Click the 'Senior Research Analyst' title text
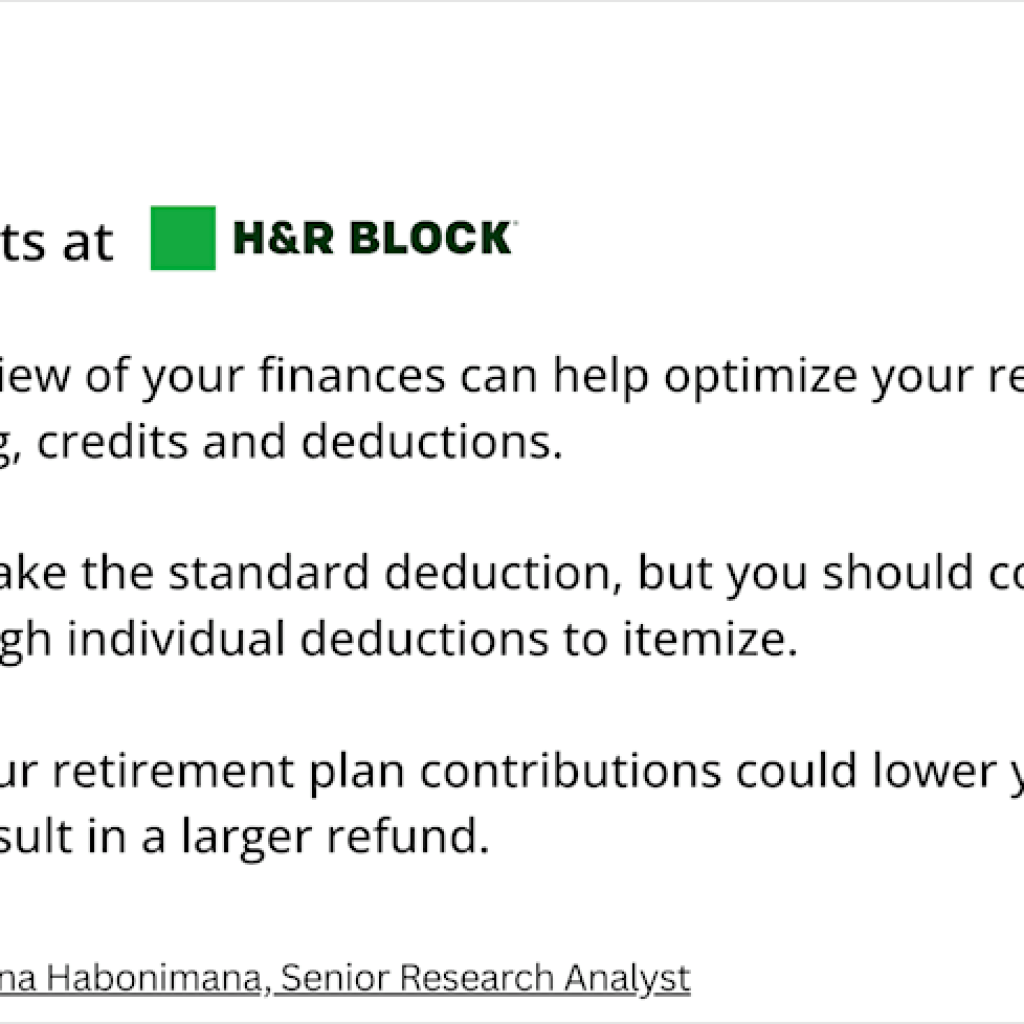This screenshot has width=1024, height=1024. tap(485, 978)
